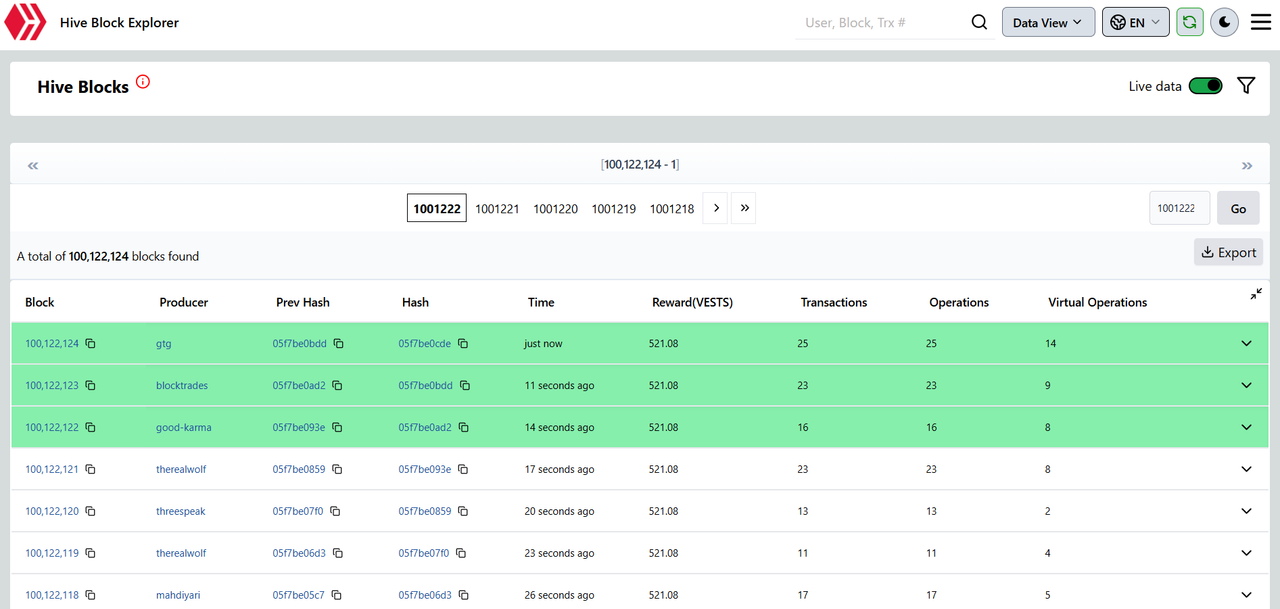The width and height of the screenshot is (1280, 609).
Task: Toggle dark mode with the moon button
Action: point(1224,22)
